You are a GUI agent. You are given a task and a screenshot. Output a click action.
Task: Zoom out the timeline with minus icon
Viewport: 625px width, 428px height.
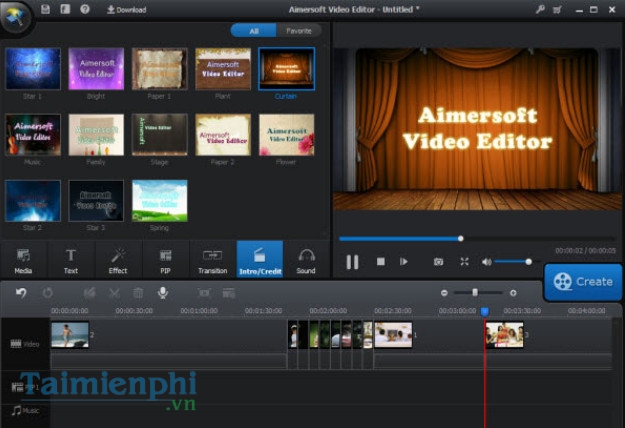coord(444,293)
